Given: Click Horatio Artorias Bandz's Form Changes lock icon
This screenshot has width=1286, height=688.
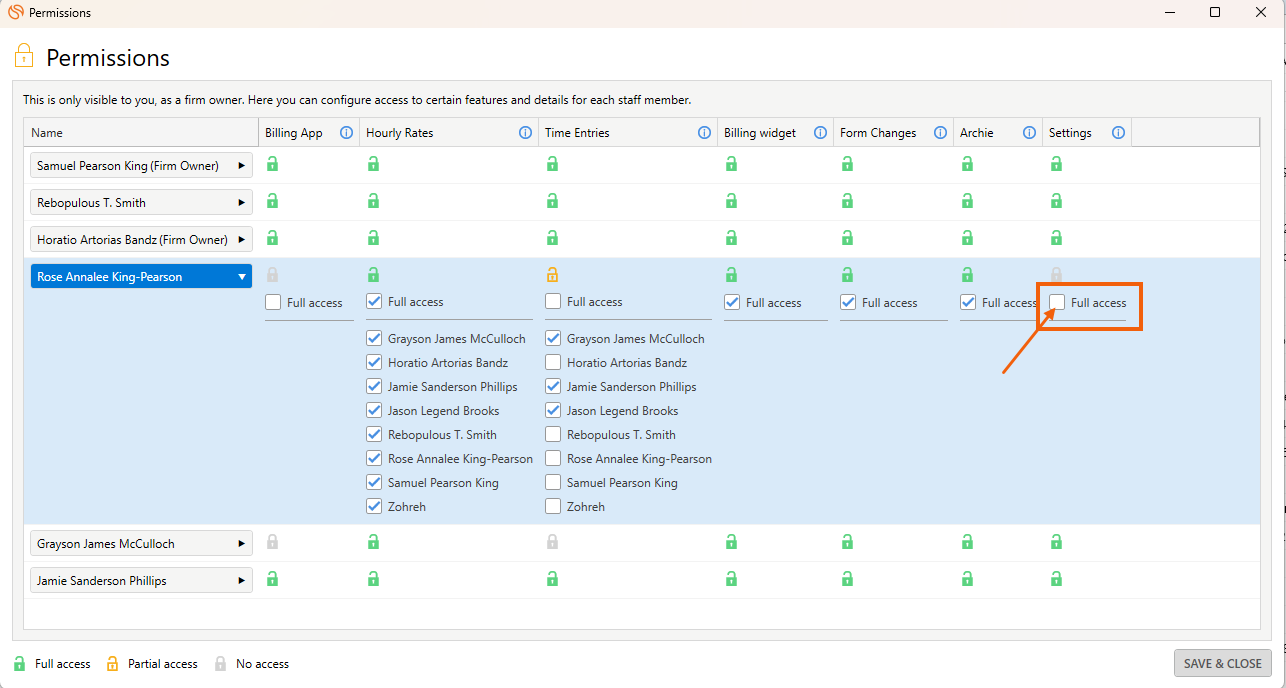Looking at the screenshot, I should (x=847, y=238).
